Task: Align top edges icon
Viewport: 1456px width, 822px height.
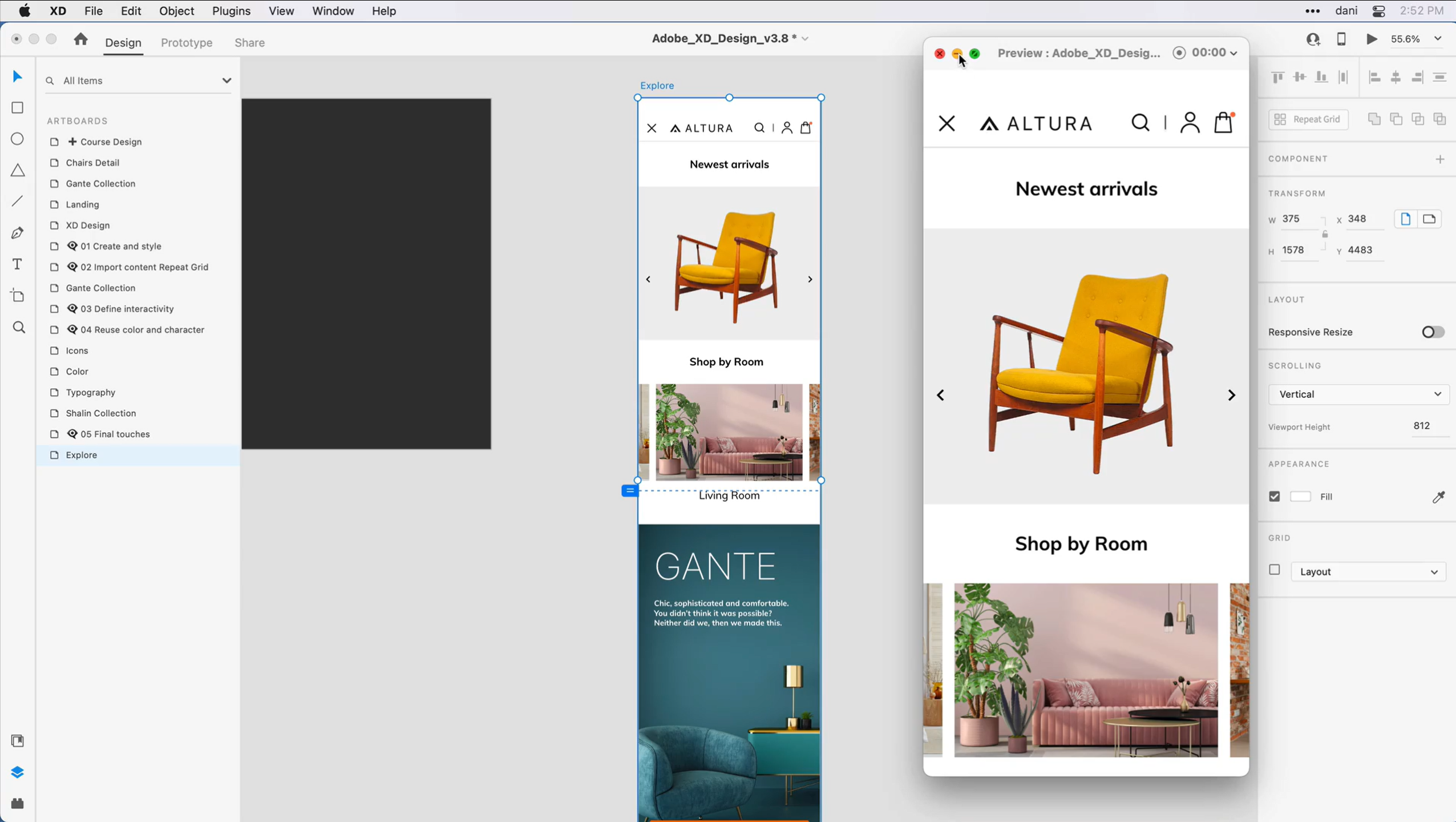Action: coord(1278,77)
